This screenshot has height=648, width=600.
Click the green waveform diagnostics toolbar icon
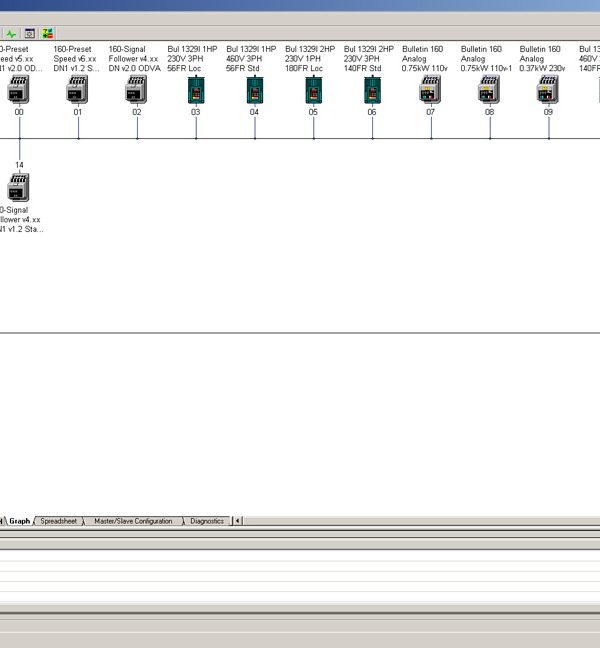click(11, 33)
